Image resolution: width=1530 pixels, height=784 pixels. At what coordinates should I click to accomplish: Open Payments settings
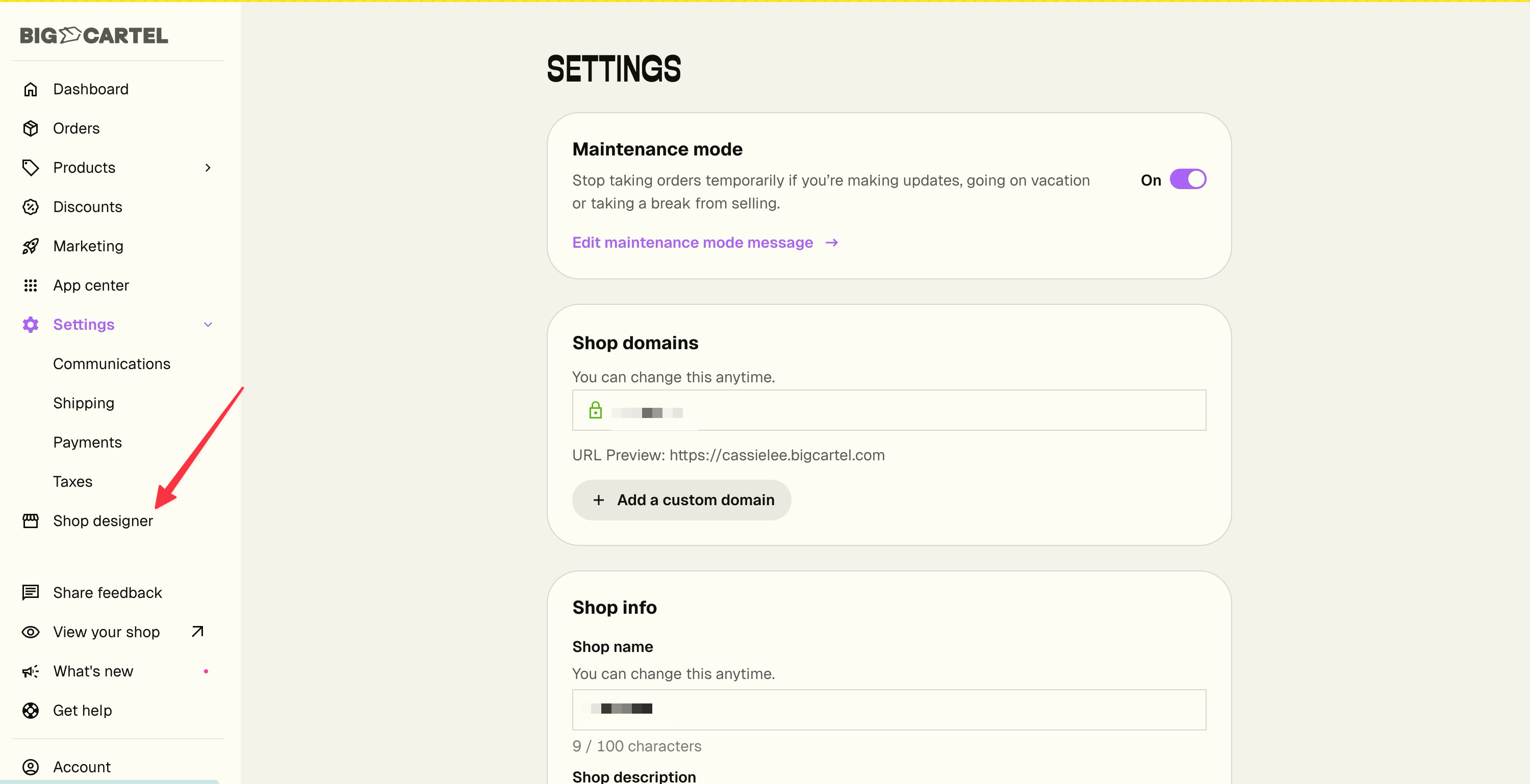click(x=87, y=442)
